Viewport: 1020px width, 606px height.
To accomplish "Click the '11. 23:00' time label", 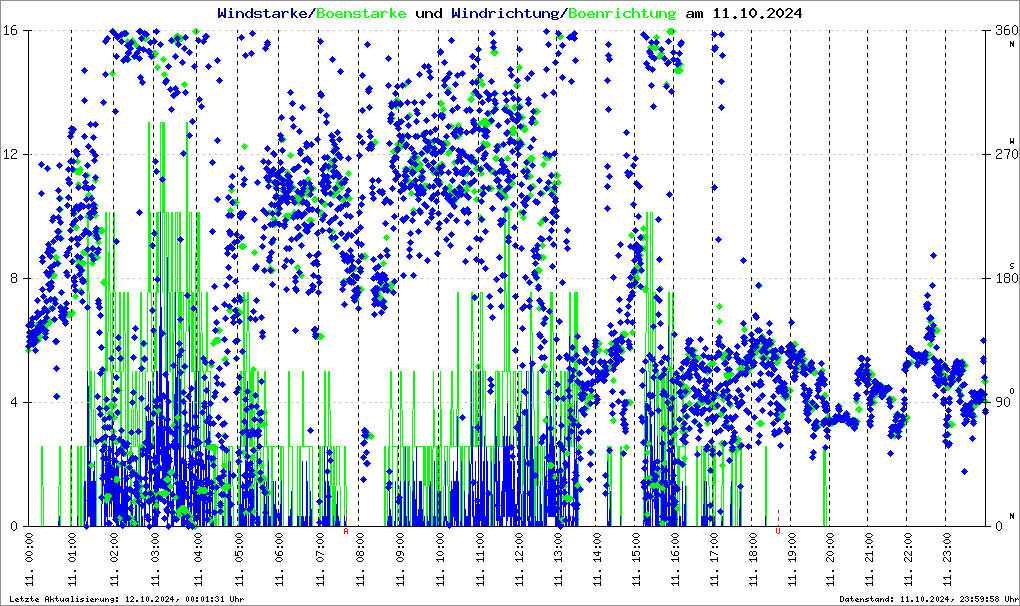I will click(x=946, y=560).
